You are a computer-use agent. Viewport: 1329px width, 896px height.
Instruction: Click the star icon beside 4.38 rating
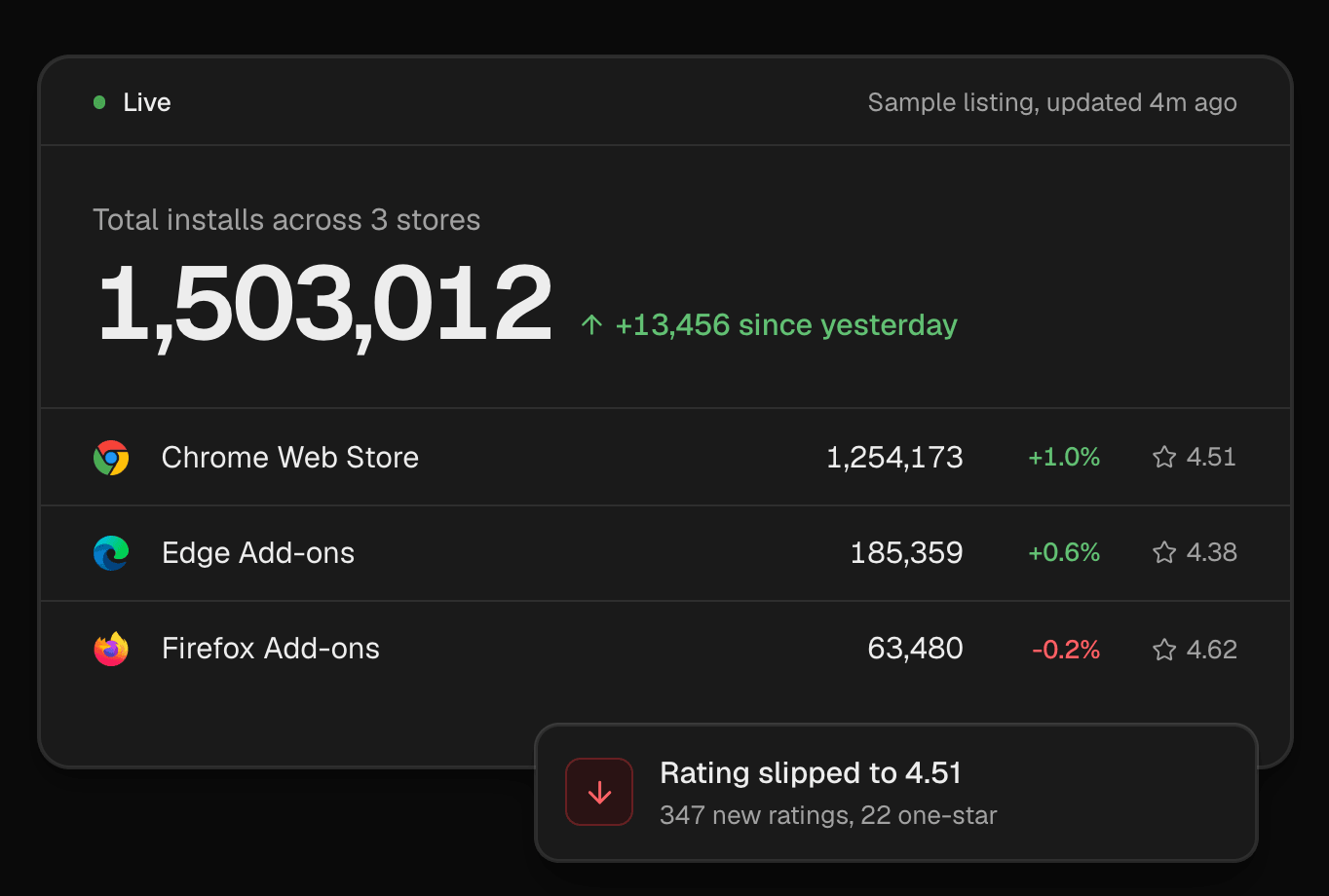click(x=1164, y=552)
